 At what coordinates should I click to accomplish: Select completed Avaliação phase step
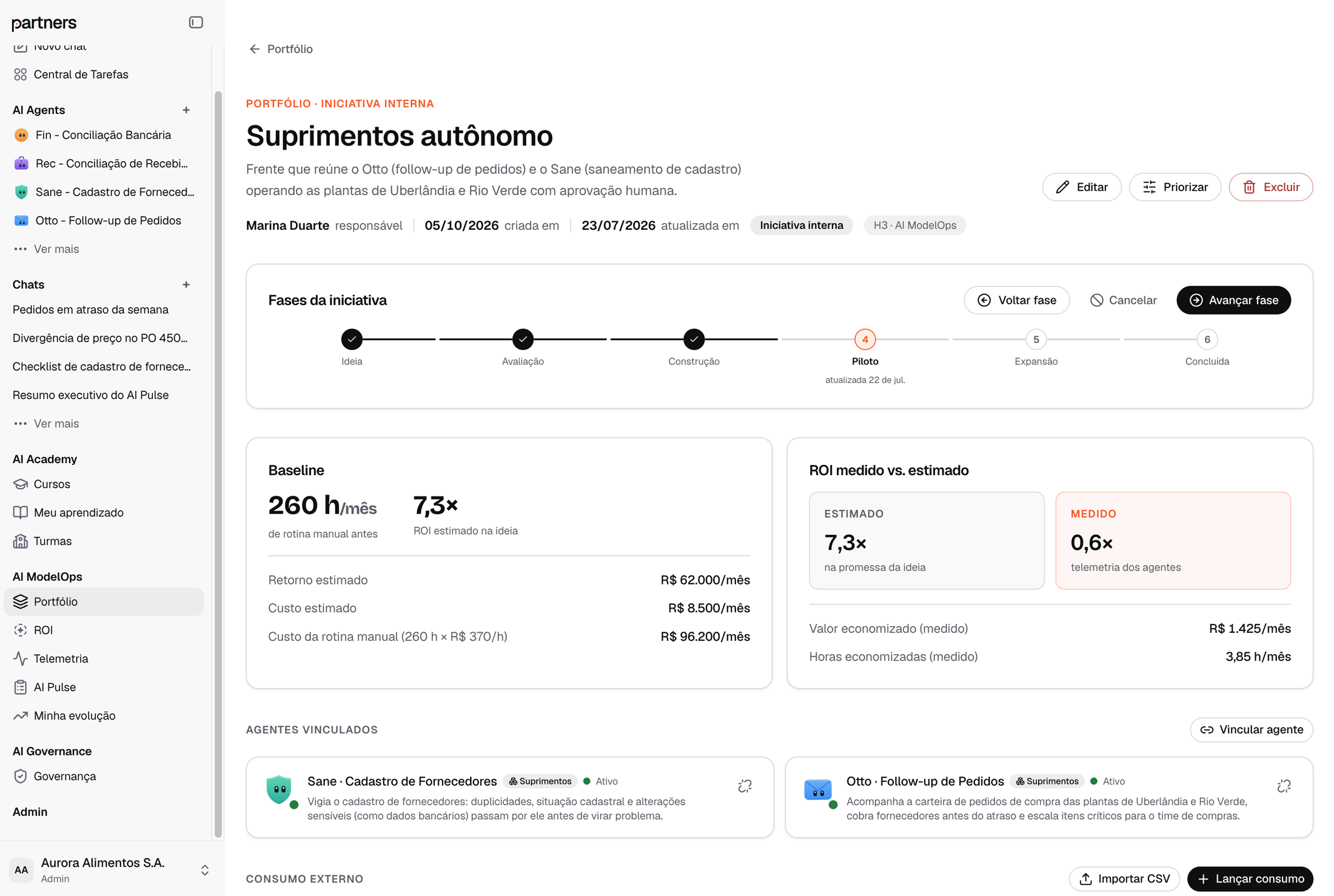(x=523, y=339)
